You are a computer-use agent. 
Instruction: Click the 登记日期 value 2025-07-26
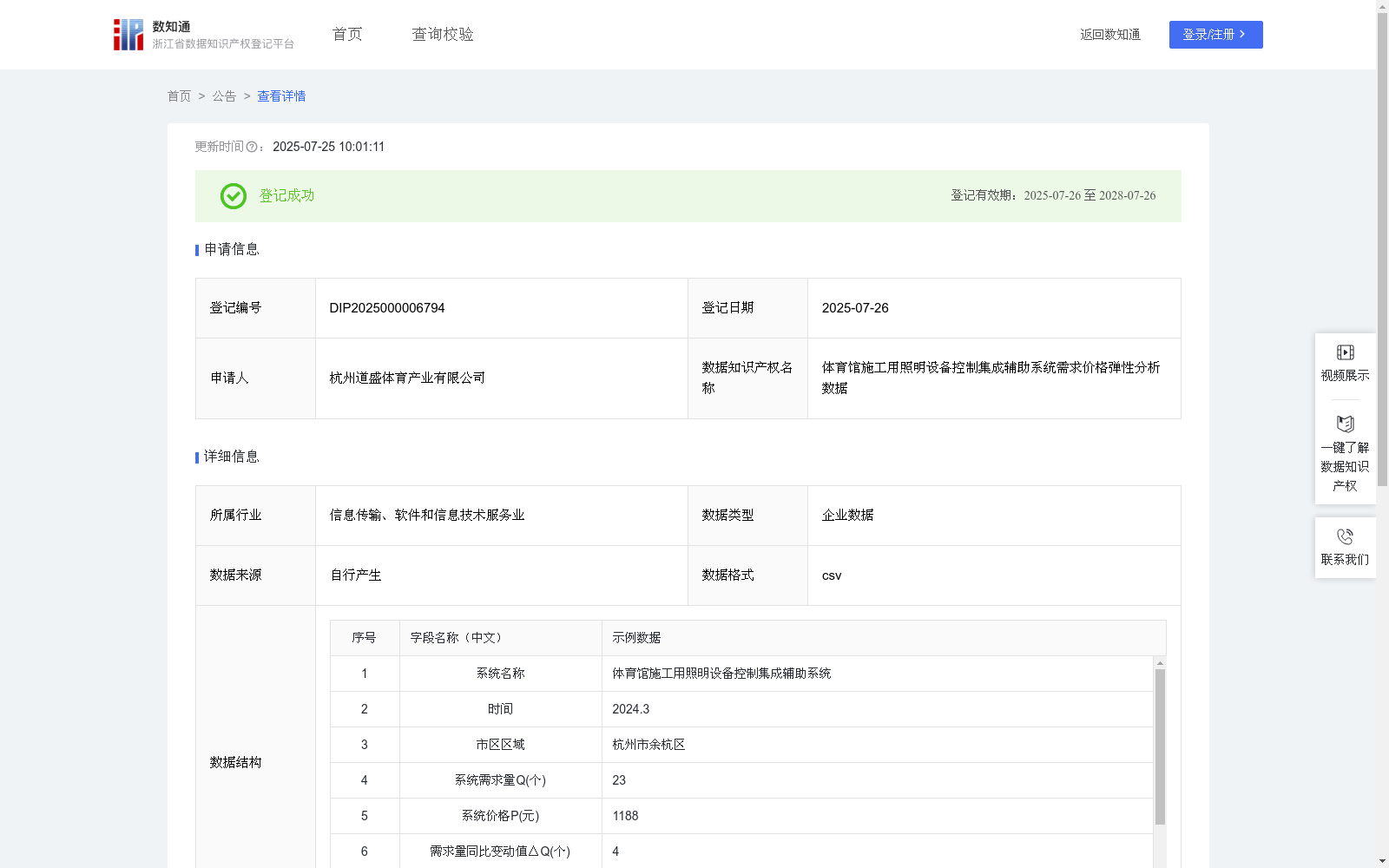(855, 308)
